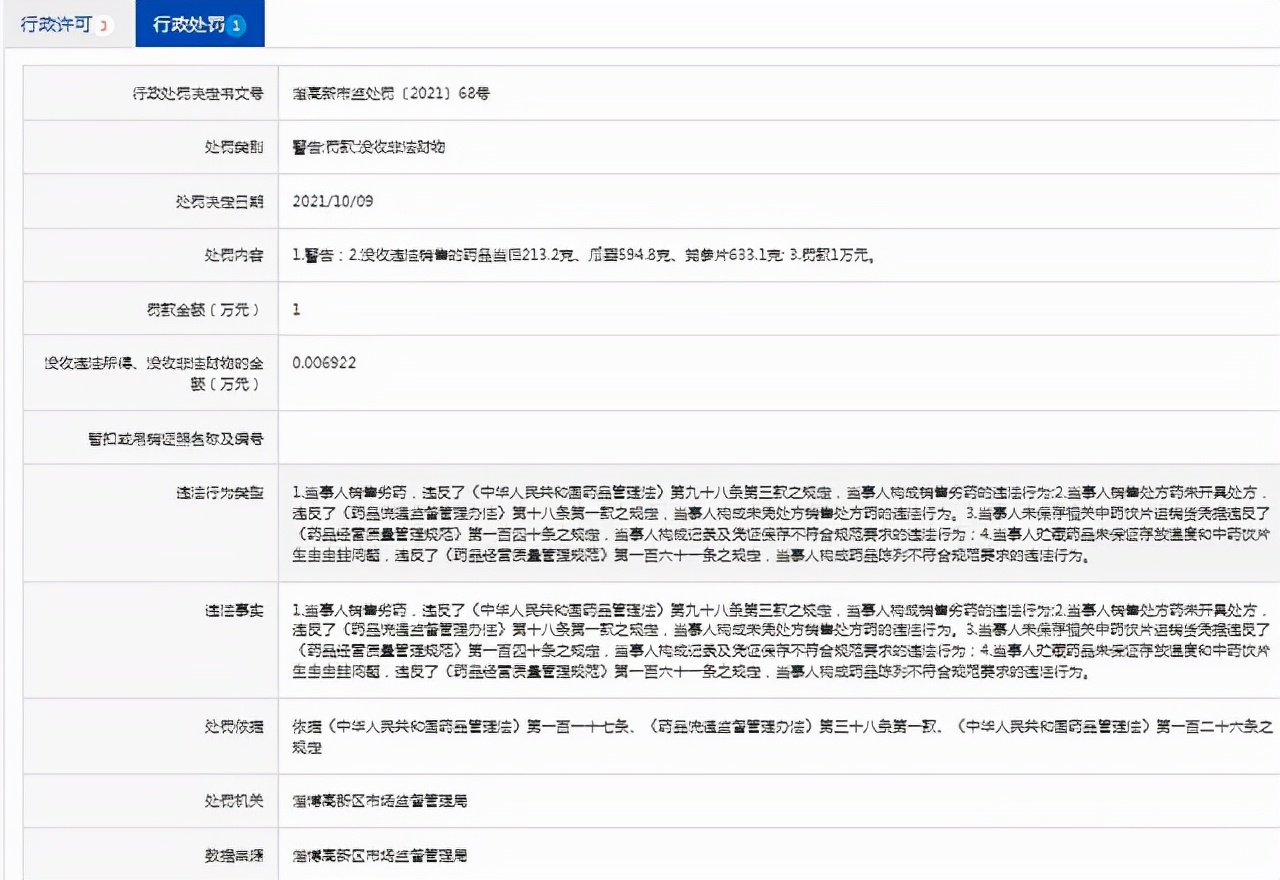Image resolution: width=1280 pixels, height=880 pixels.
Task: Switch to the 行政许可 tab
Action: tap(67, 25)
